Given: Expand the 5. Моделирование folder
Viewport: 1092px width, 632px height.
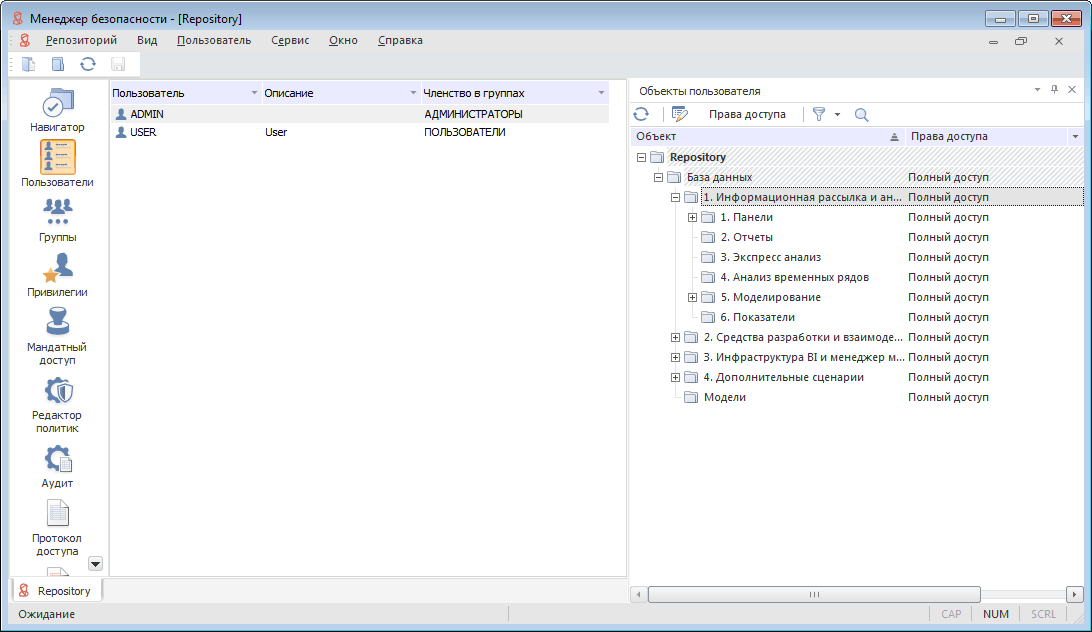Looking at the screenshot, I should point(692,297).
